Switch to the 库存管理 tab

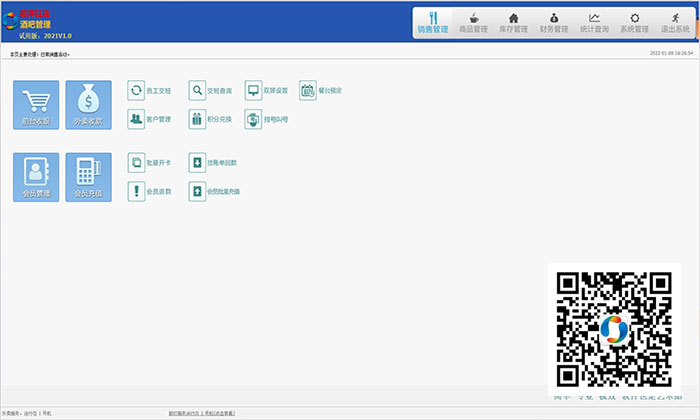(513, 23)
